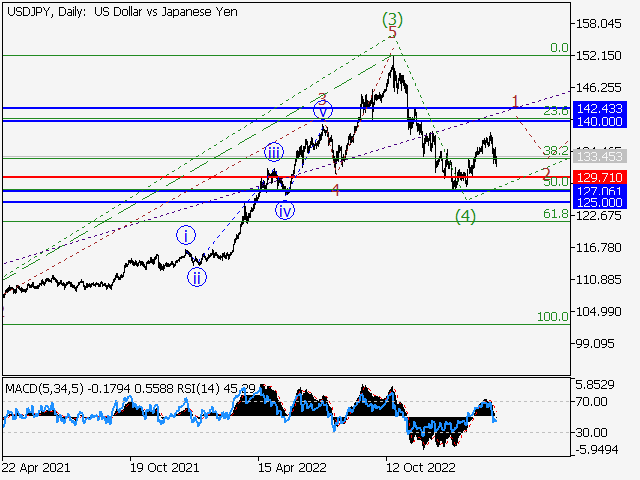Click the circled blue wave ii marker

pos(197,277)
